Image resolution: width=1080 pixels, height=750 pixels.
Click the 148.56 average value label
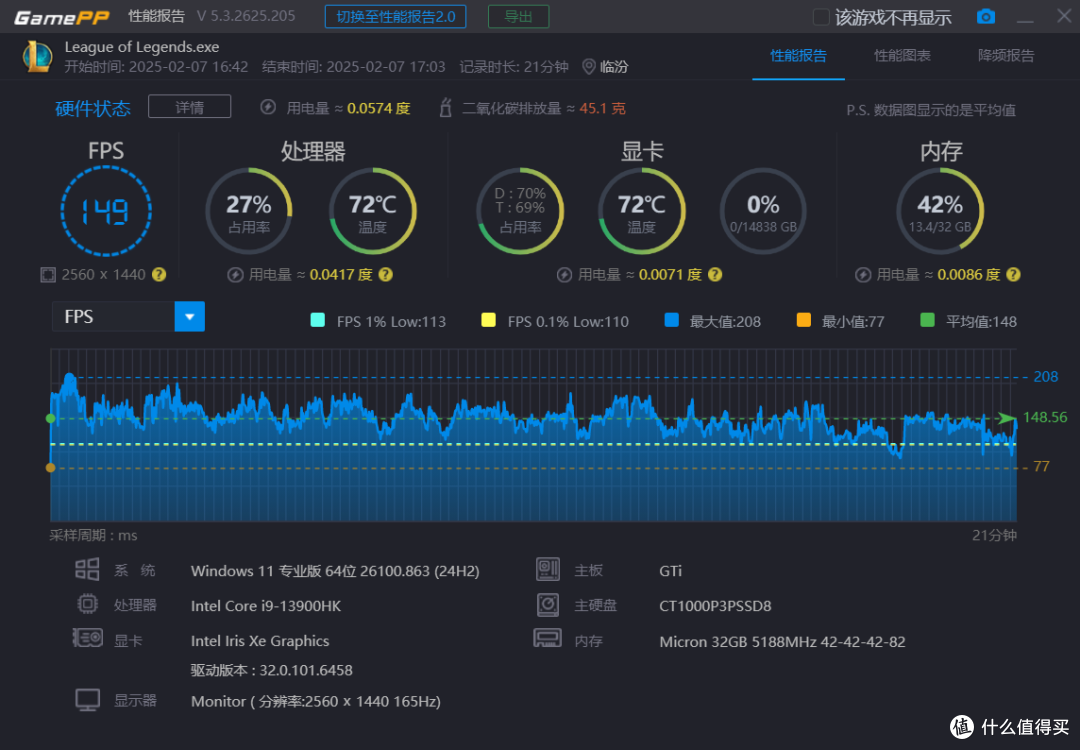[x=1045, y=417]
